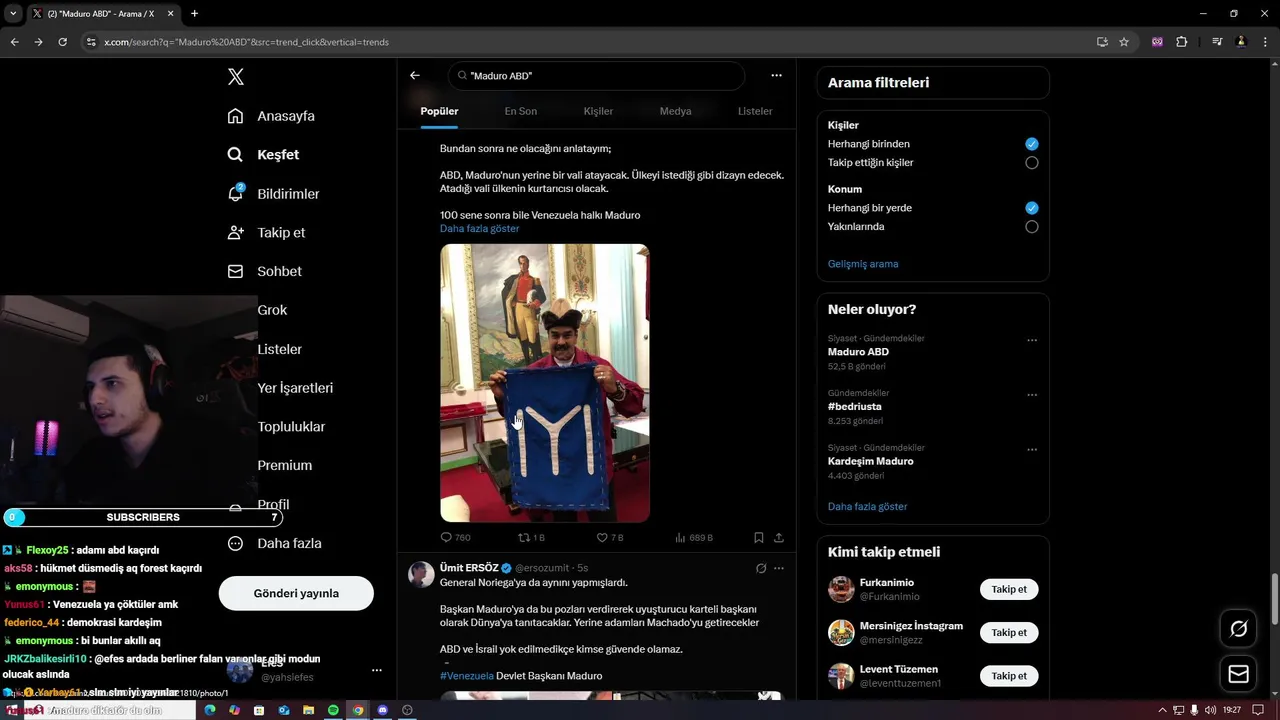This screenshot has width=1280, height=720.
Task: Open Chrome tab search dropdown
Action: (x=13, y=13)
